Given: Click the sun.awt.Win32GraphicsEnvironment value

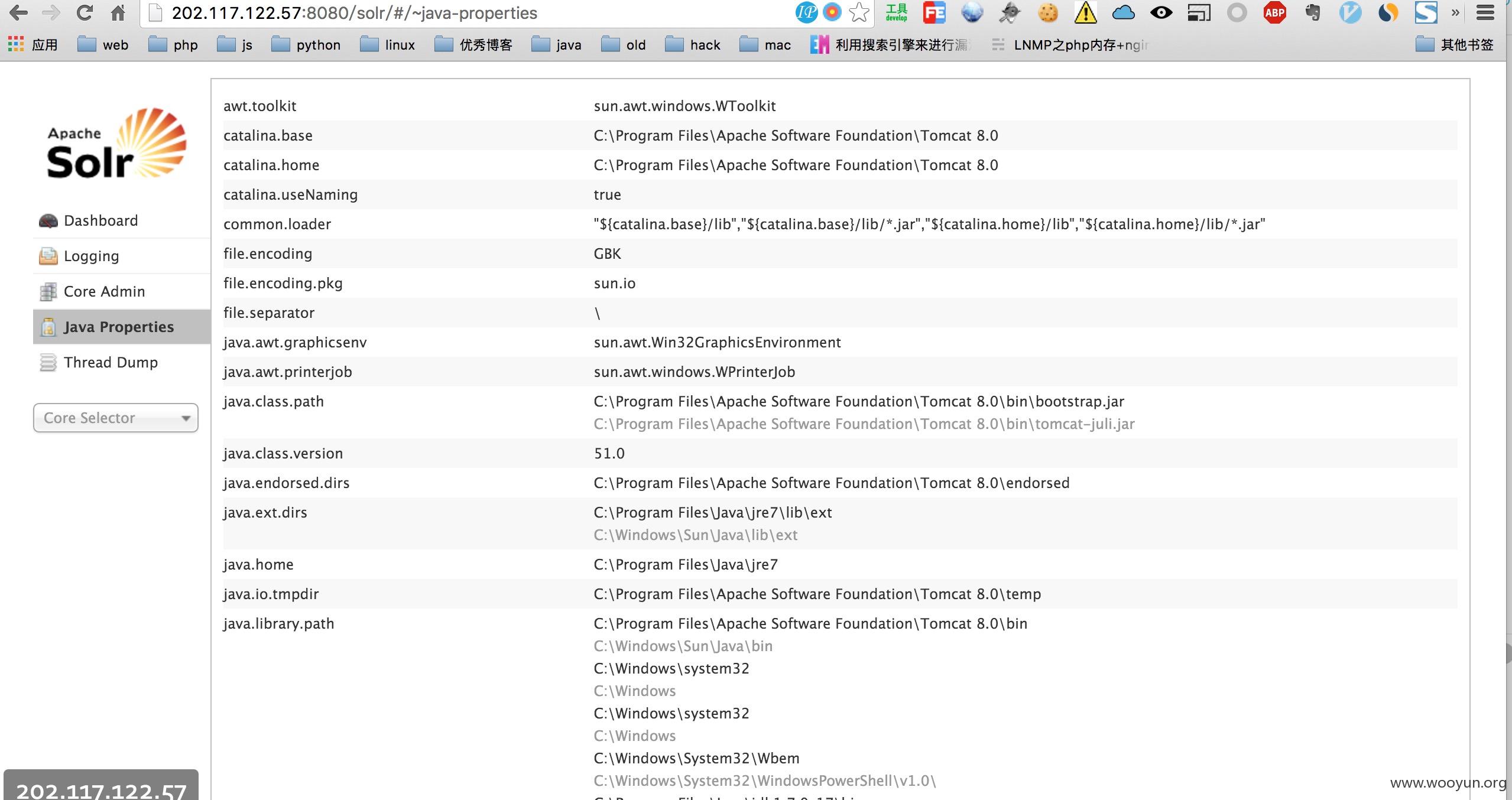Looking at the screenshot, I should [717, 342].
